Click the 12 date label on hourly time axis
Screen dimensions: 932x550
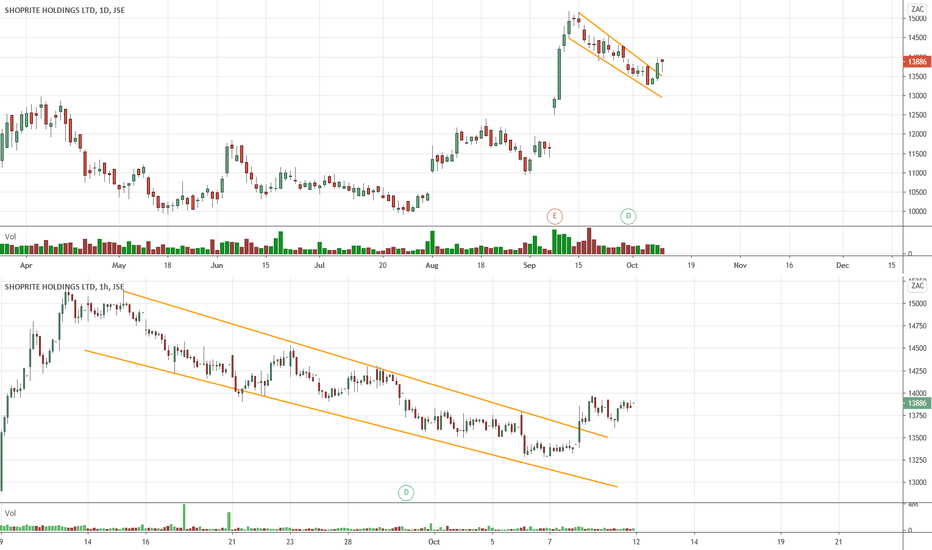pos(637,542)
